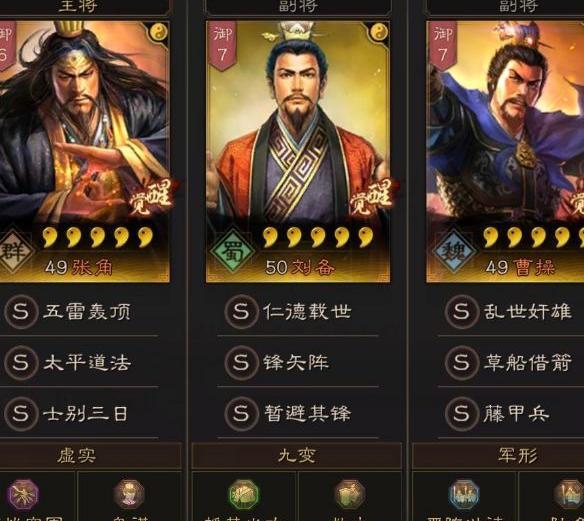584x521 pixels.
Task: Click the purple hexagon icon under 虚实
Action: pyautogui.click(x=23, y=495)
